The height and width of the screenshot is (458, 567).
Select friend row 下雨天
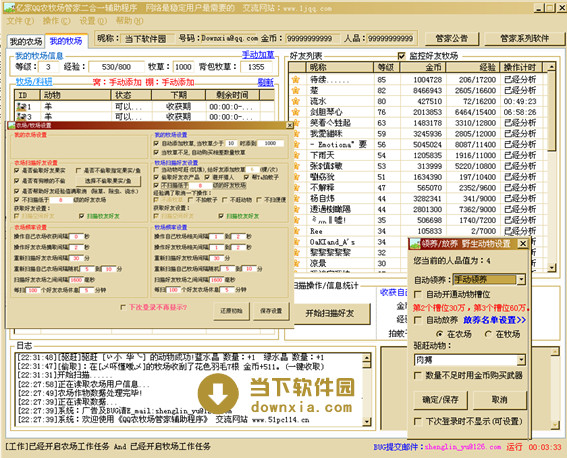coord(418,155)
